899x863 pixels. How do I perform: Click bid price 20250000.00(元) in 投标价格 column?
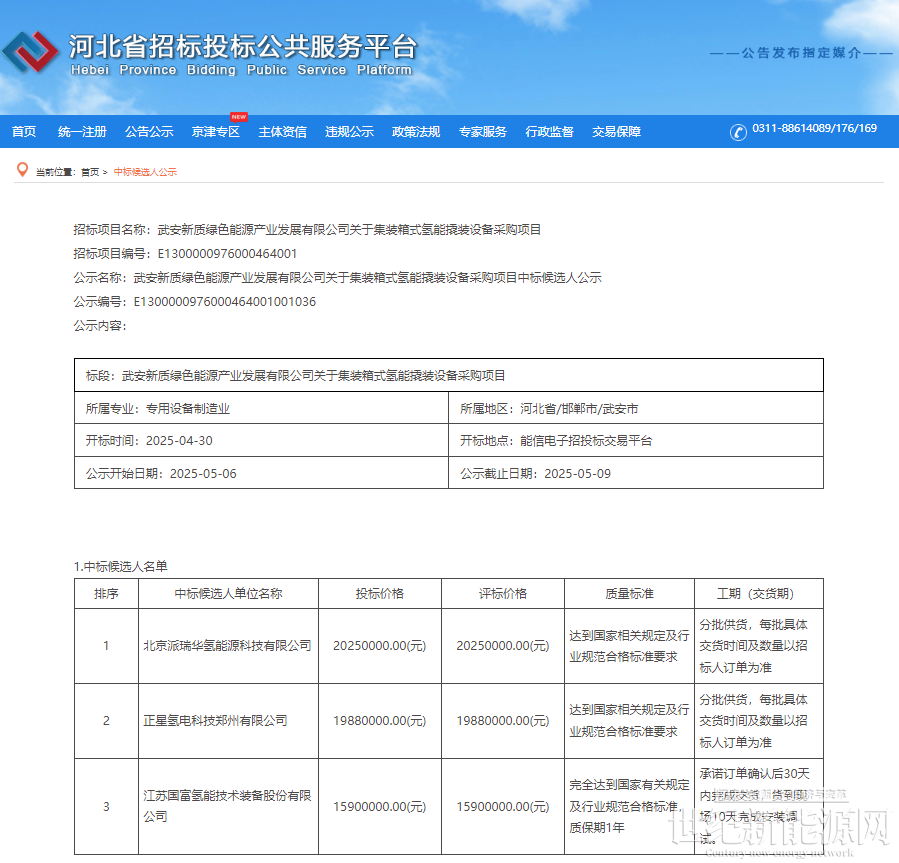pos(380,646)
